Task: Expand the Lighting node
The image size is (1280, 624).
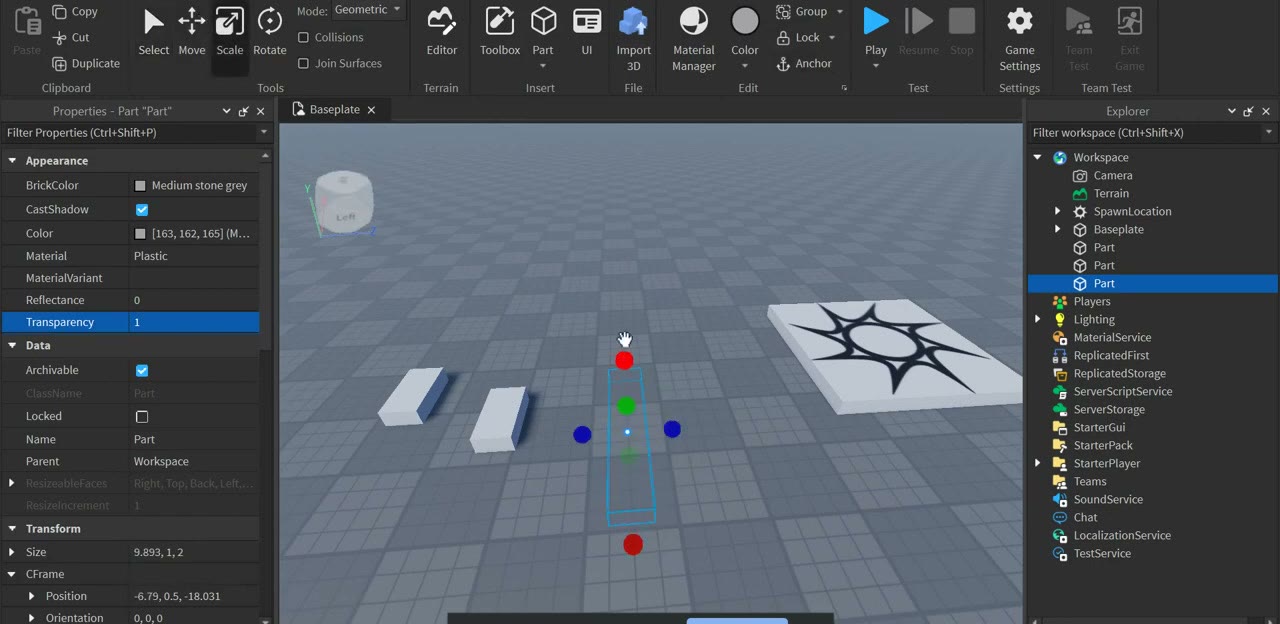Action: [1037, 319]
